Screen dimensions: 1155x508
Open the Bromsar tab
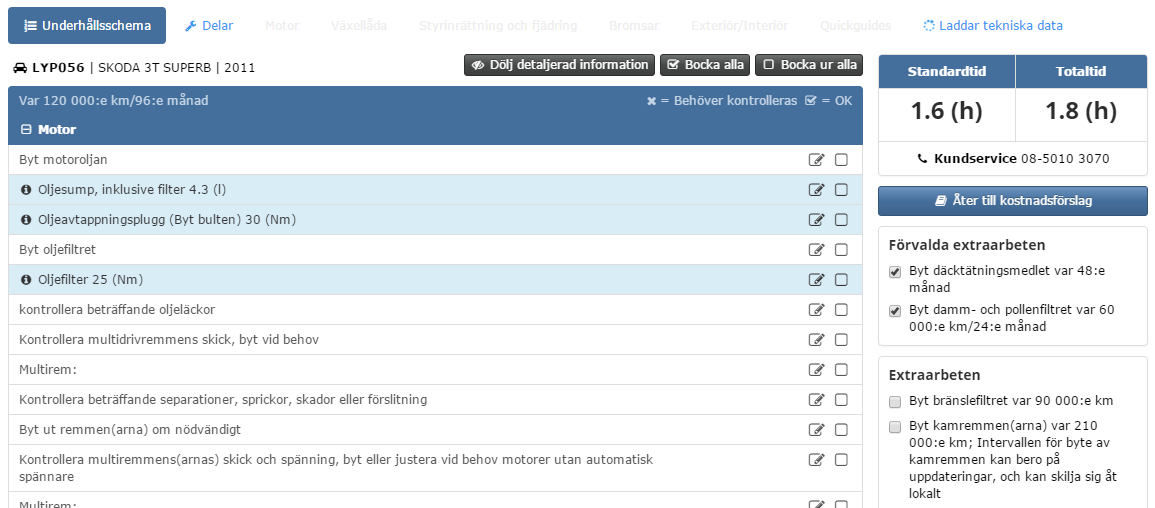633,26
